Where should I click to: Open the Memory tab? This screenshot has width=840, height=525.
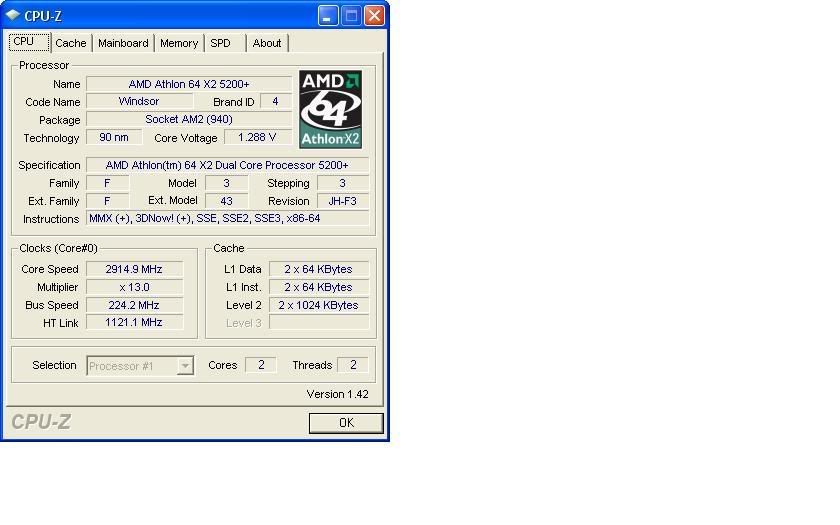click(x=179, y=43)
